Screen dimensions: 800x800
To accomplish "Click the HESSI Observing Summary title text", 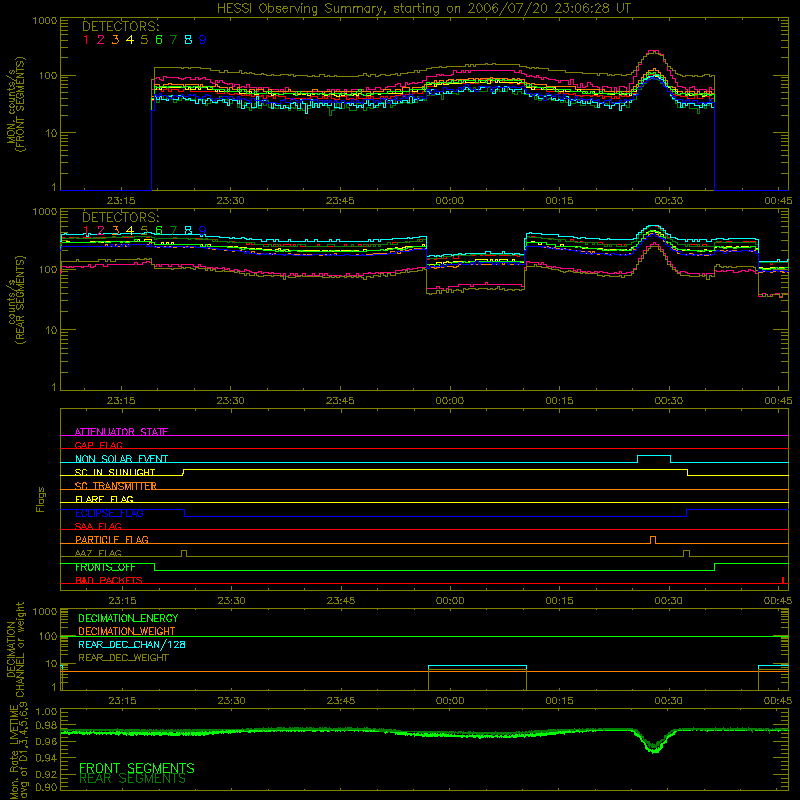I will click(423, 9).
